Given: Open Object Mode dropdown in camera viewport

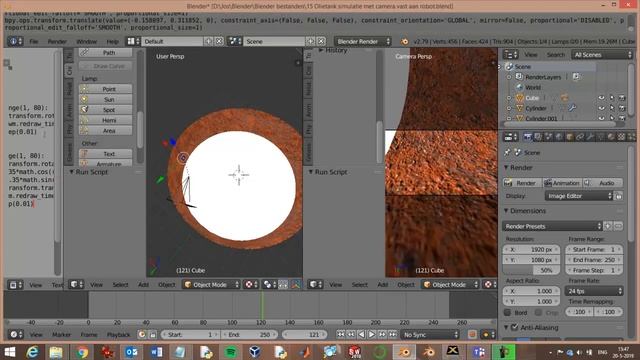Looking at the screenshot, I should [450, 284].
